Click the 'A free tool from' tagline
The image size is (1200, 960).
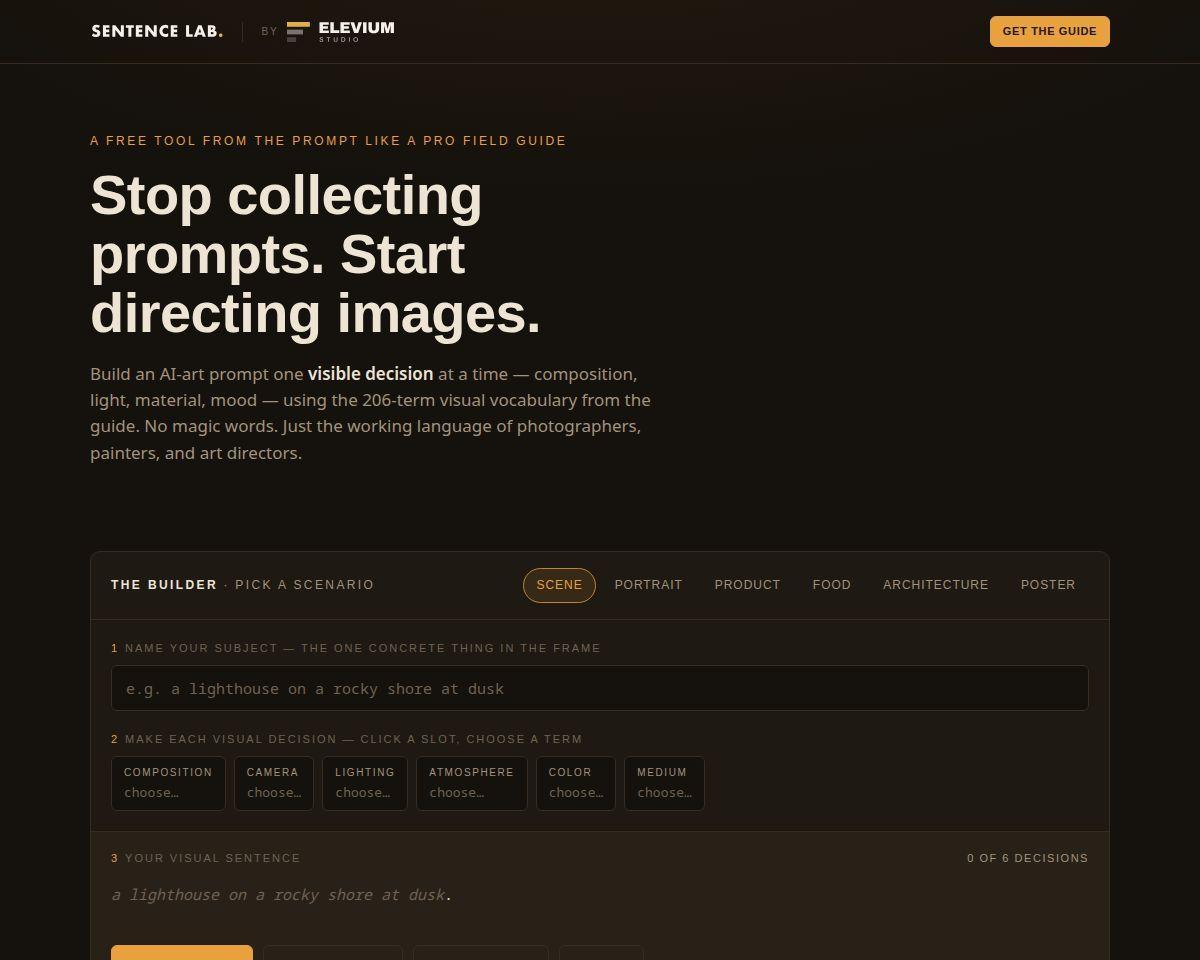coord(328,141)
